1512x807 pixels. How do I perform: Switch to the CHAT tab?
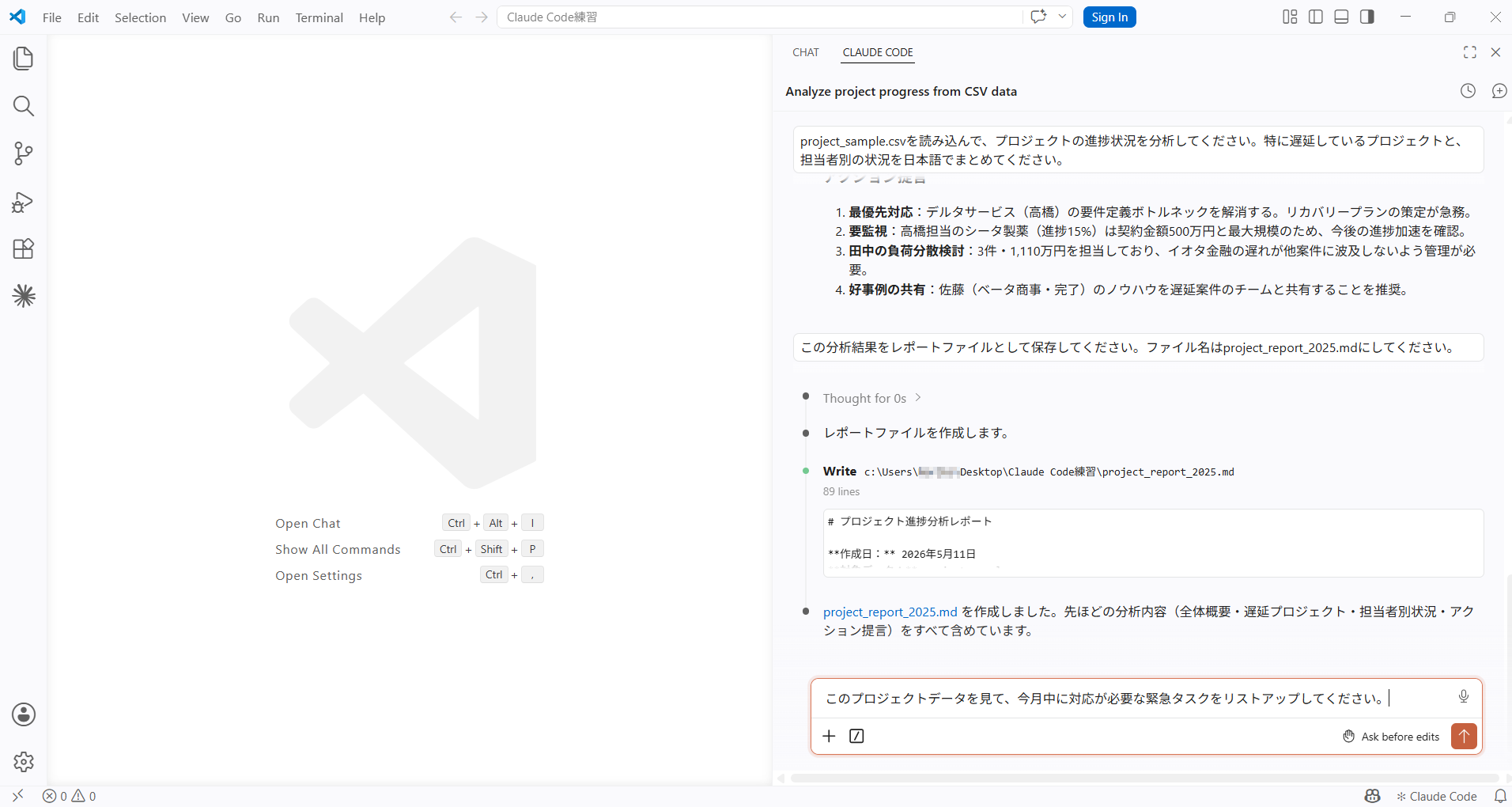[x=806, y=52]
